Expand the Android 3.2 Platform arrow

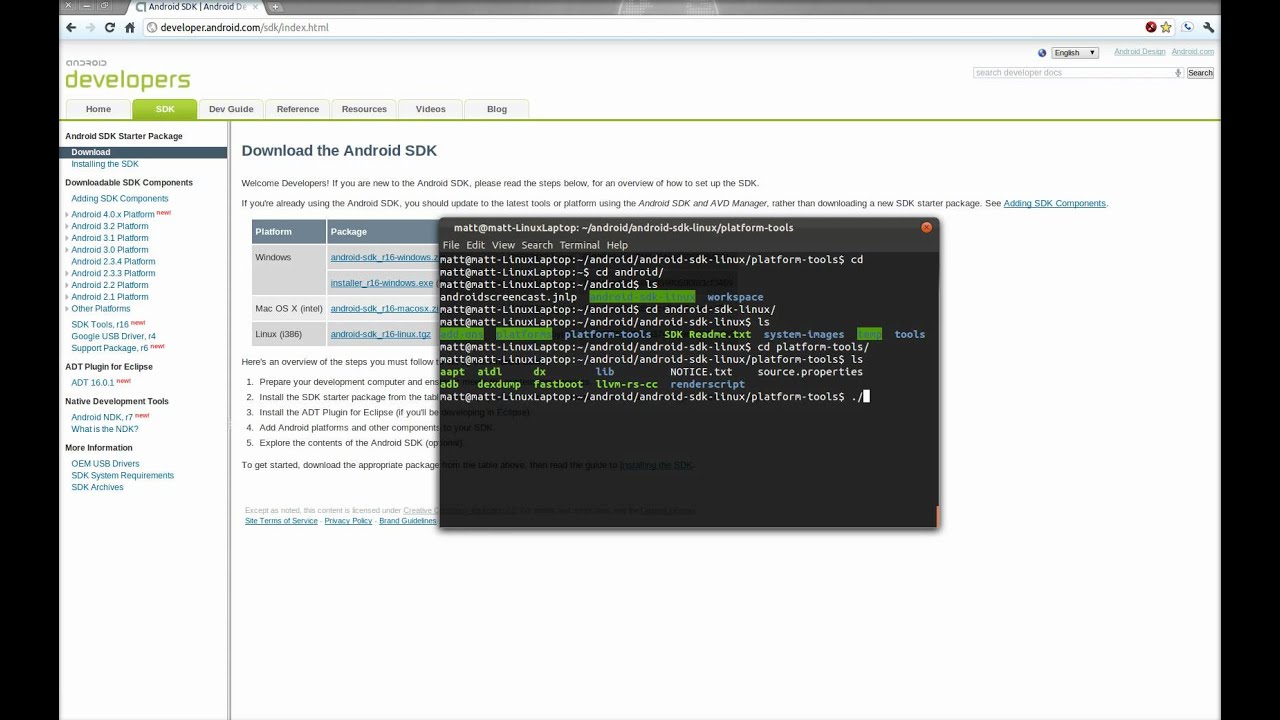point(67,227)
